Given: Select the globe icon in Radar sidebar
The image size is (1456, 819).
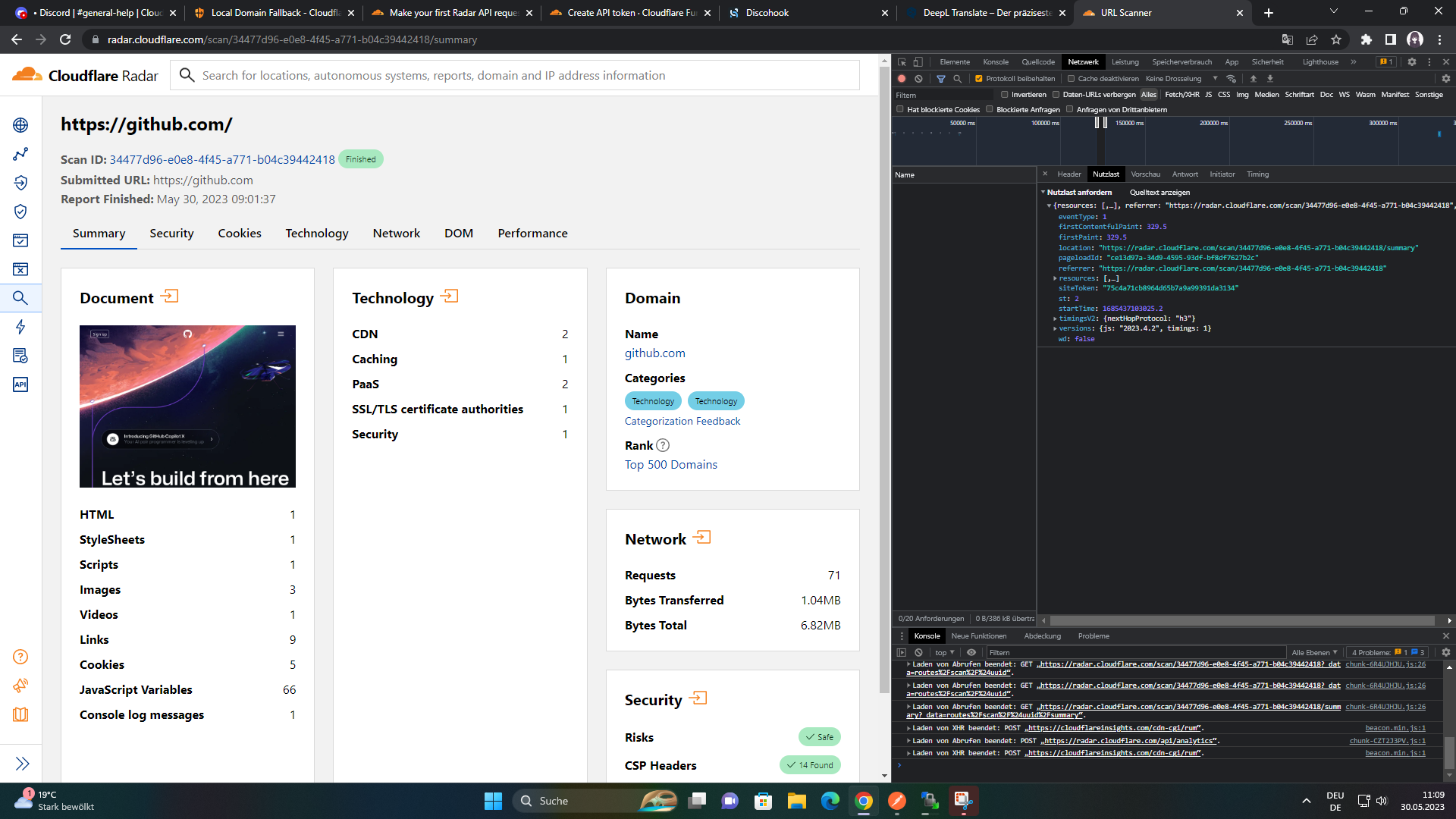Looking at the screenshot, I should click(x=20, y=125).
